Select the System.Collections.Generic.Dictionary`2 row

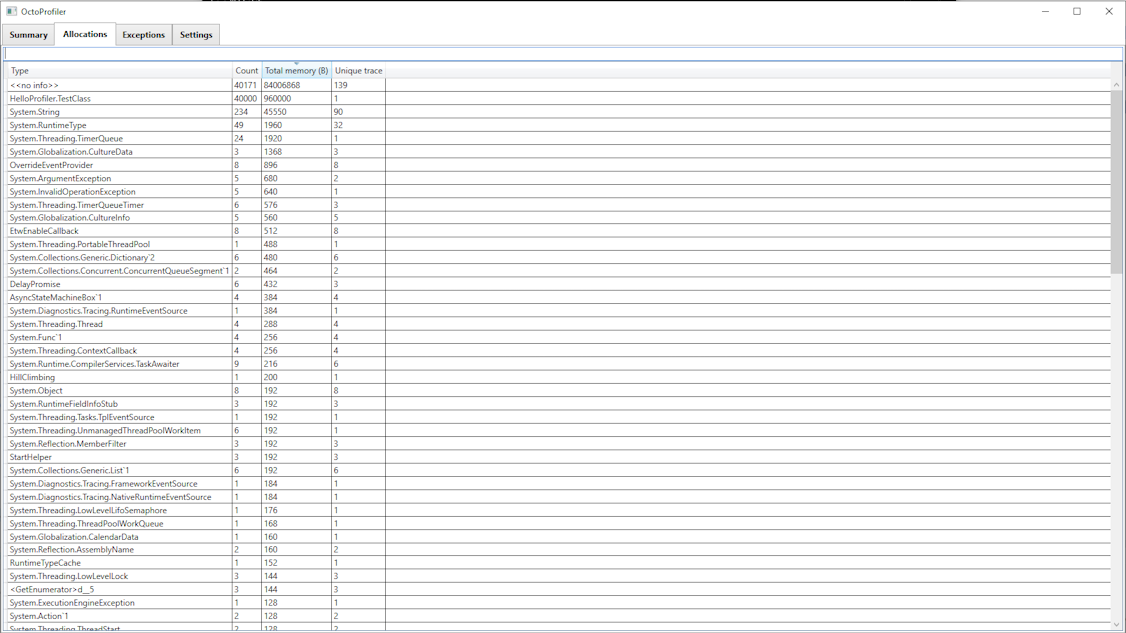coord(559,257)
